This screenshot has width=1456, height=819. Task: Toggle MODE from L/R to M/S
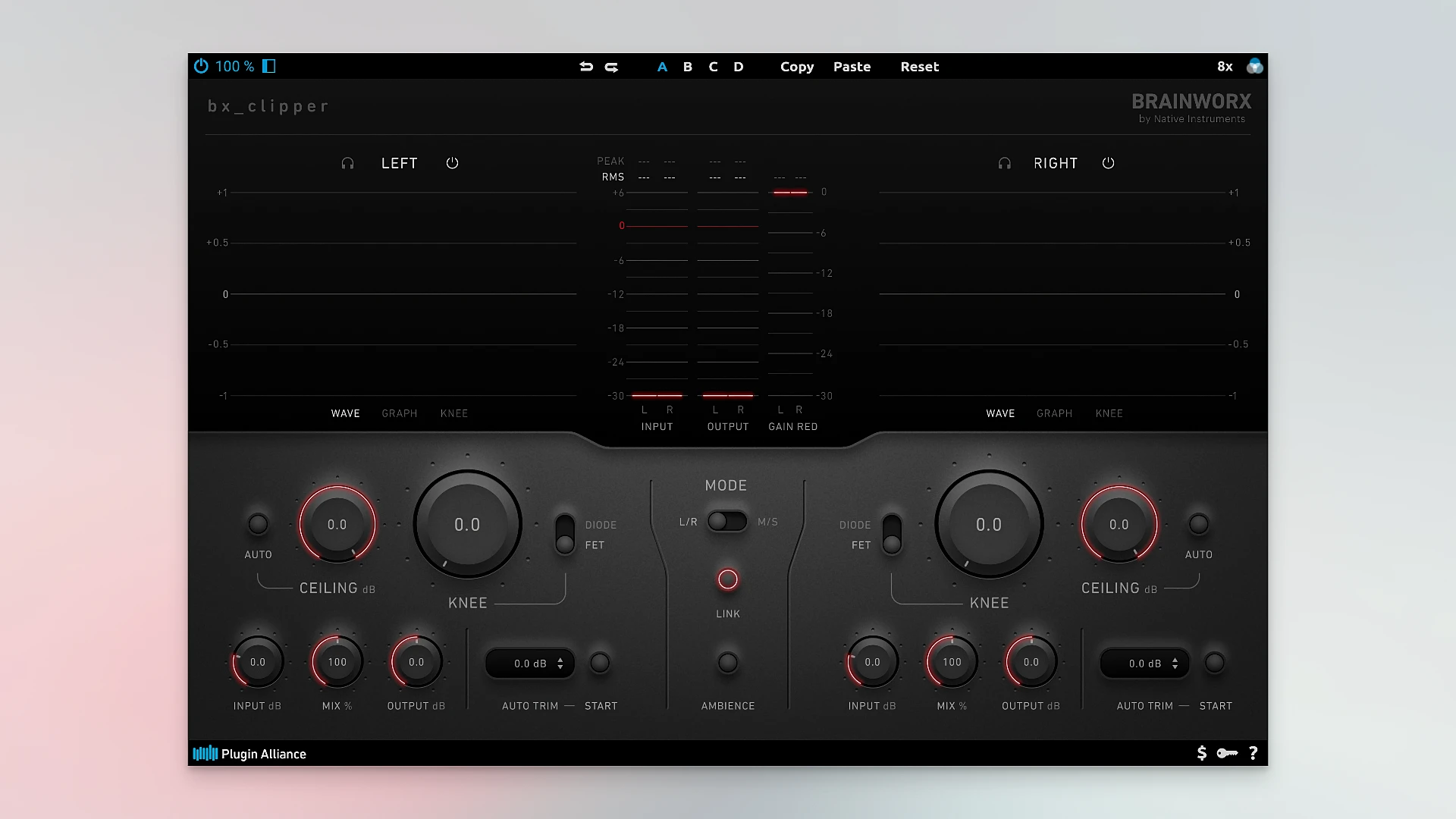(727, 522)
